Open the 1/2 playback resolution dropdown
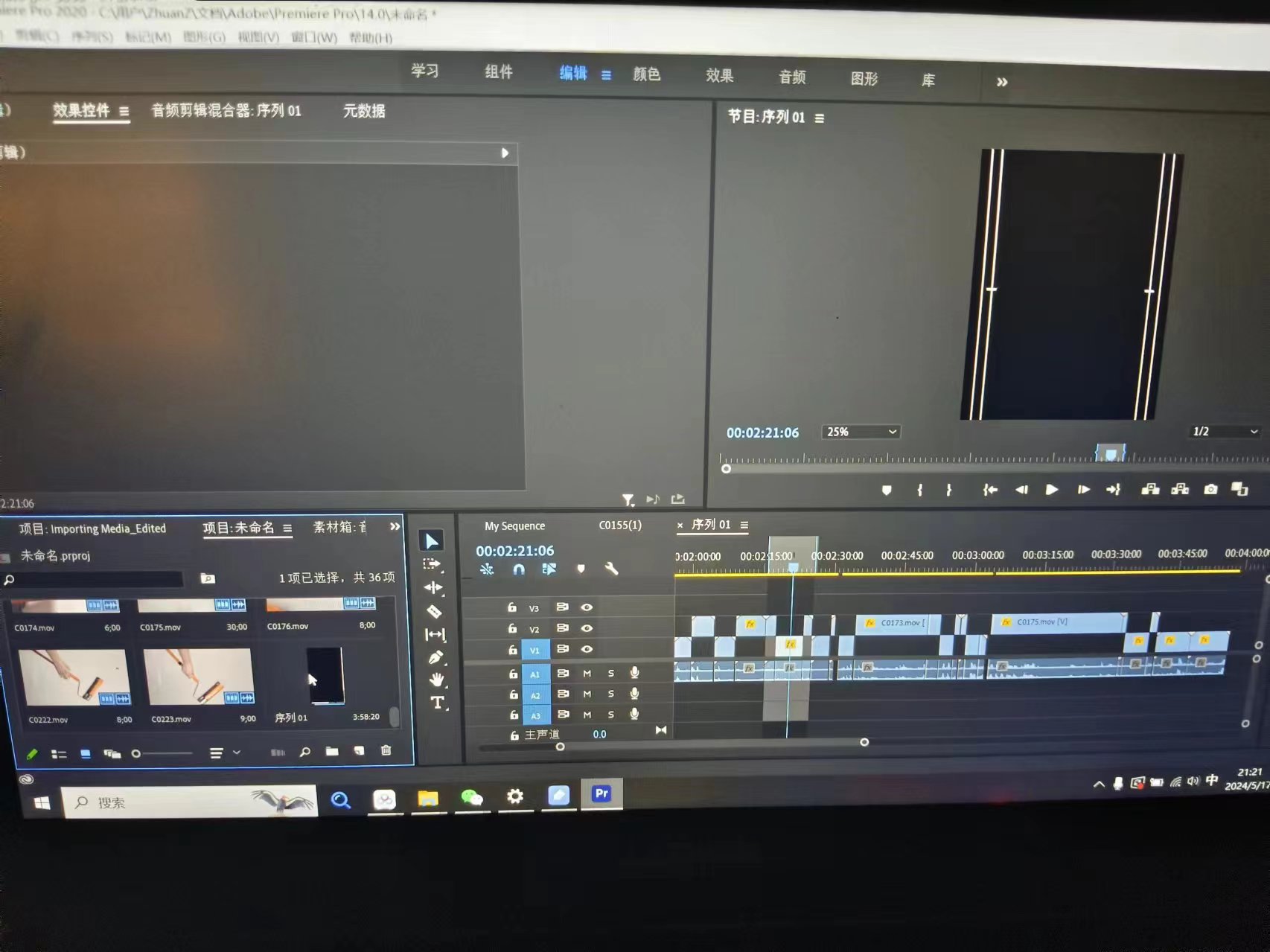1270x952 pixels. [x=1224, y=432]
